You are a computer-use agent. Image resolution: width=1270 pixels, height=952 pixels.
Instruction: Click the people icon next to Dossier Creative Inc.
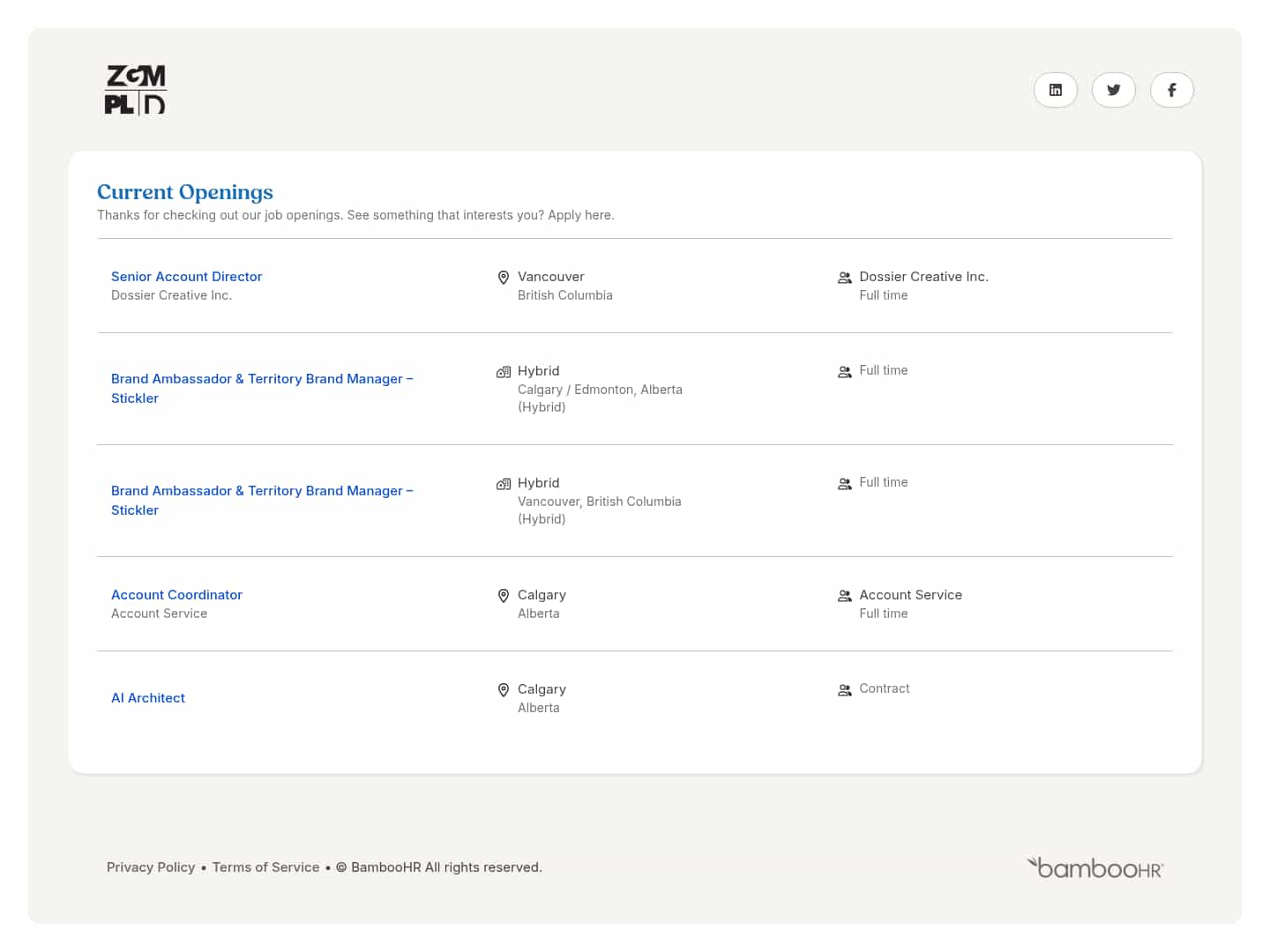(x=844, y=277)
